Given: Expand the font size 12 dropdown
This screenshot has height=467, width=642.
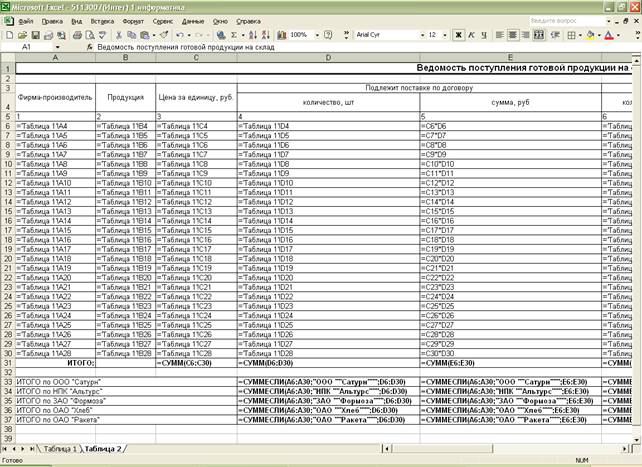Looking at the screenshot, I should (446, 34).
